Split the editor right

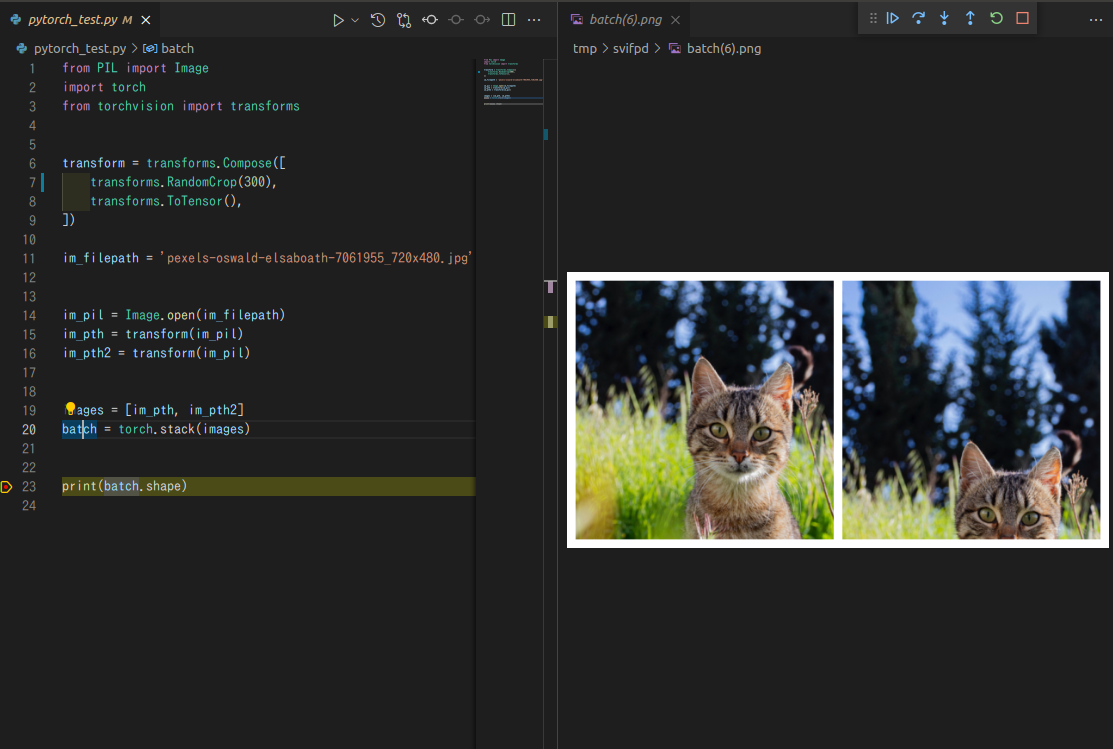pos(508,20)
